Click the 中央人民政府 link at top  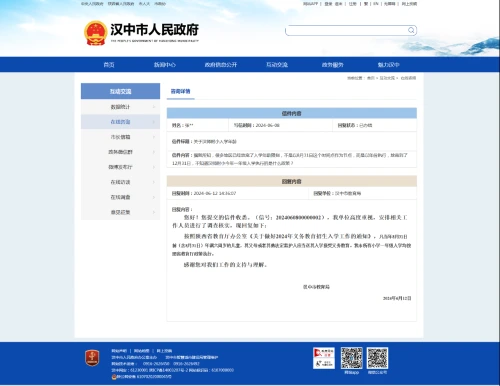tap(92, 4)
